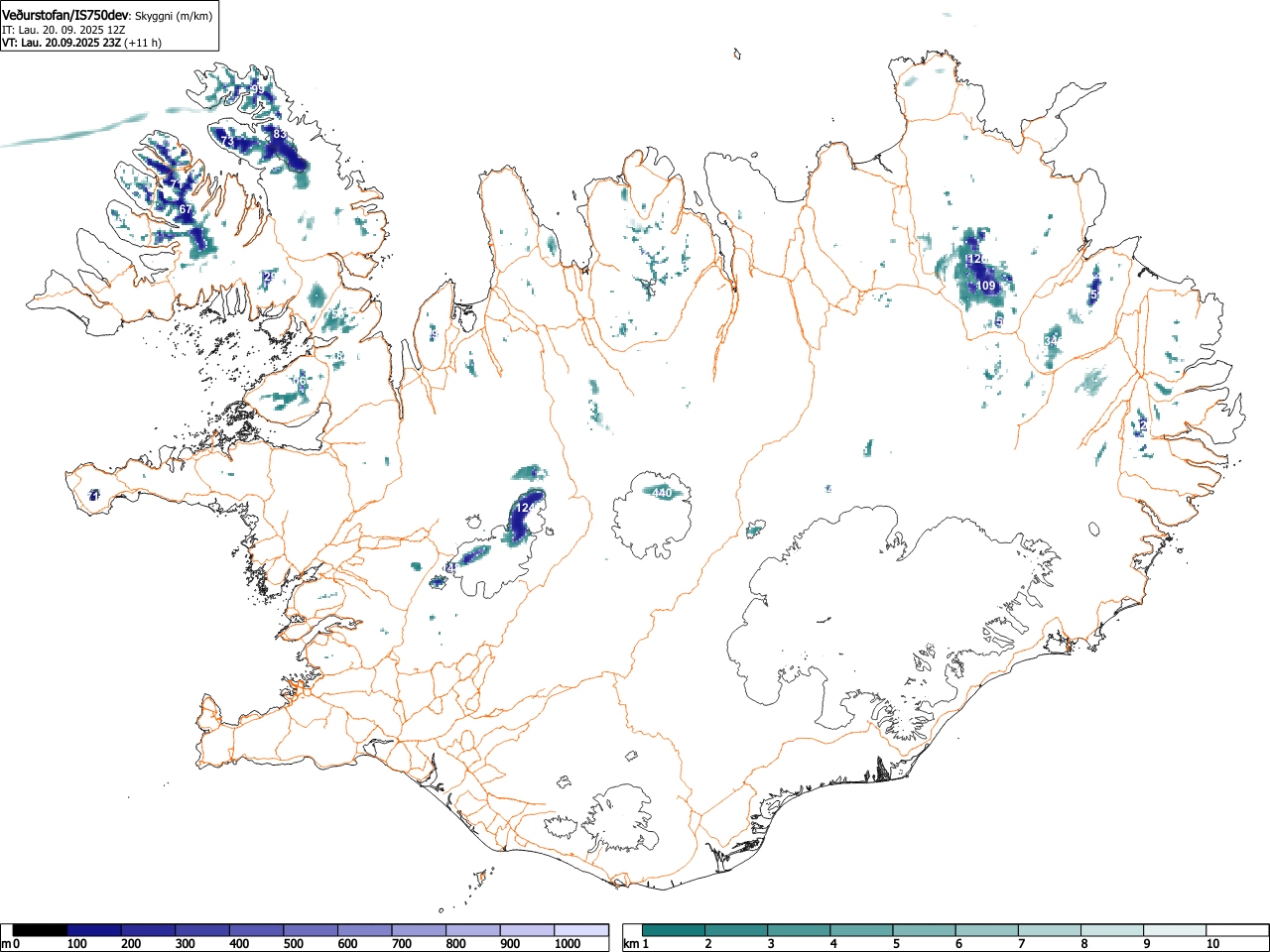Pick the black 0–100 m legend swatch

point(41,930)
